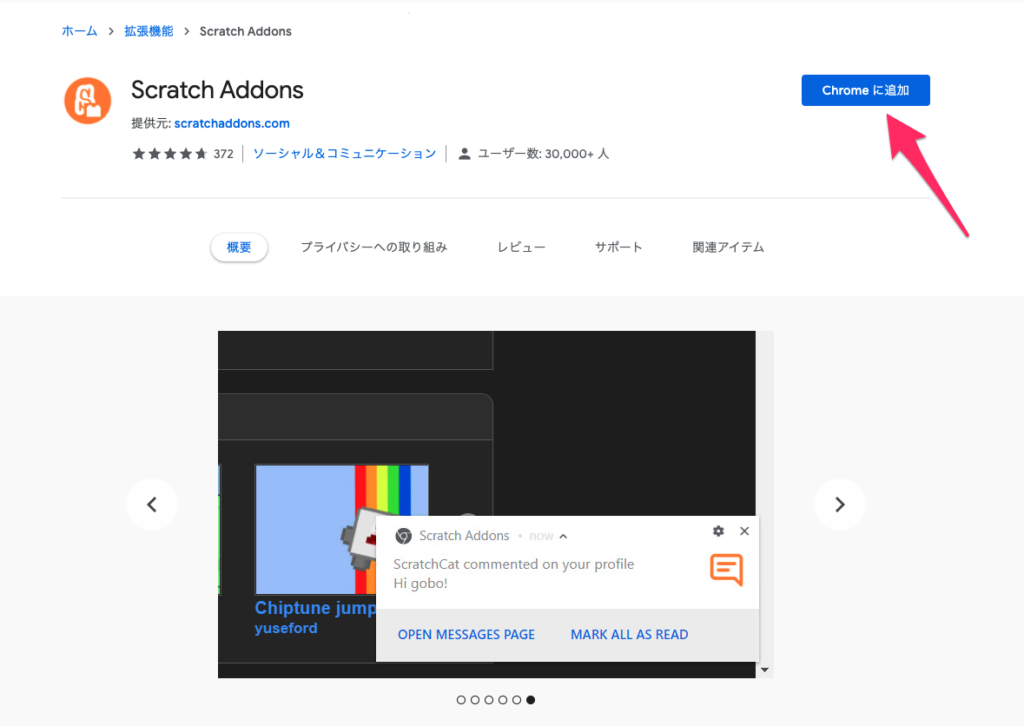The width and height of the screenshot is (1024, 726).
Task: Click the ホーム breadcrumb link
Action: pyautogui.click(x=79, y=31)
